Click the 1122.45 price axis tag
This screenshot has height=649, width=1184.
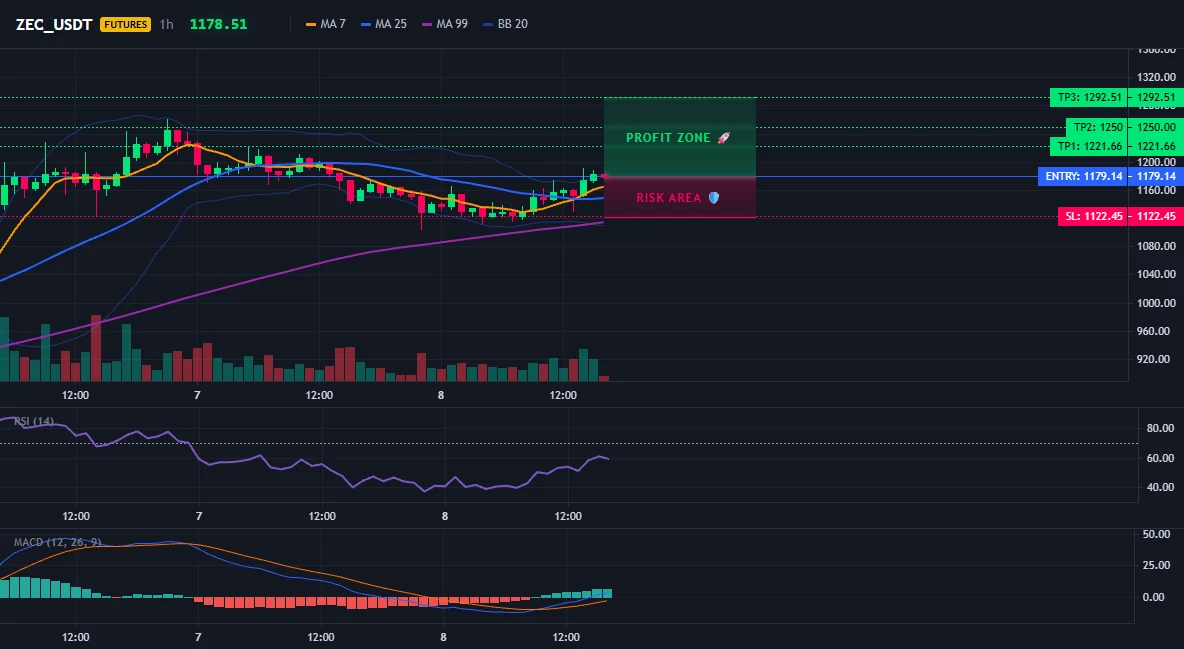pyautogui.click(x=1156, y=217)
